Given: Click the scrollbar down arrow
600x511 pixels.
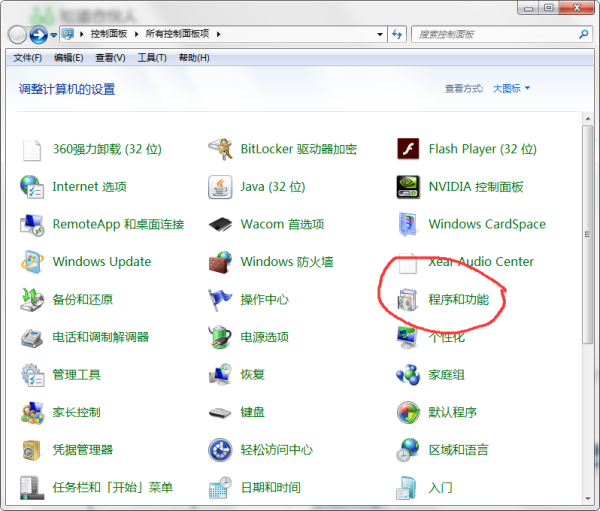Looking at the screenshot, I should [588, 499].
